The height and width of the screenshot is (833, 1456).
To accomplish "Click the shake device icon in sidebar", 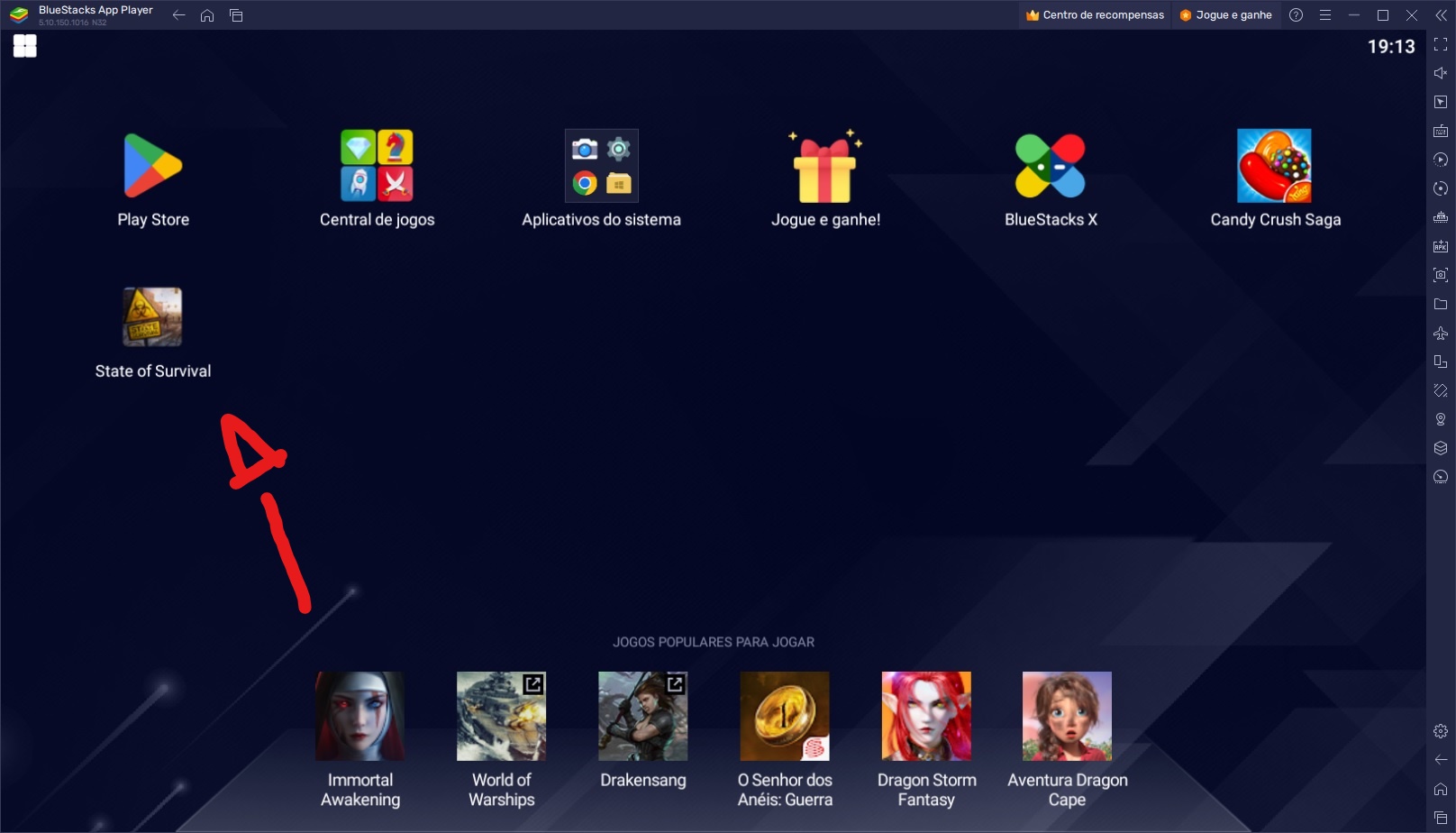I will point(1441,390).
